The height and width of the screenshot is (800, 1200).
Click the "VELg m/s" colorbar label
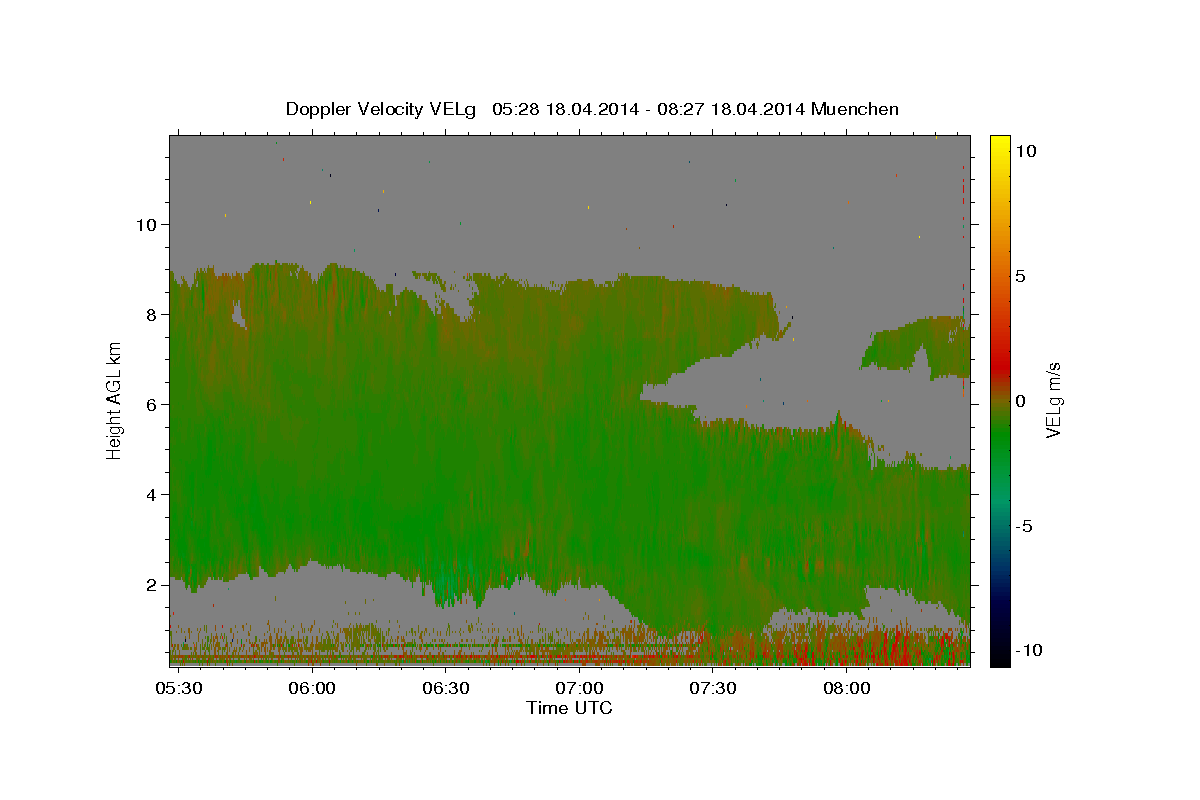[1054, 401]
